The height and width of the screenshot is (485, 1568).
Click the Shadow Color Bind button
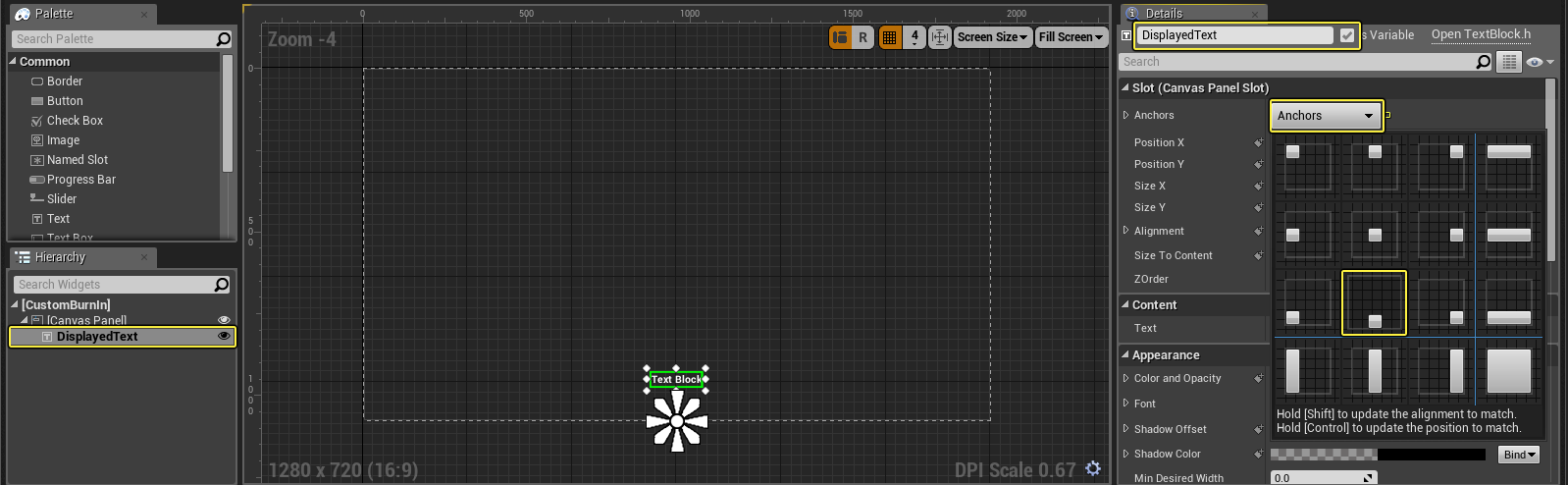pos(1519,455)
